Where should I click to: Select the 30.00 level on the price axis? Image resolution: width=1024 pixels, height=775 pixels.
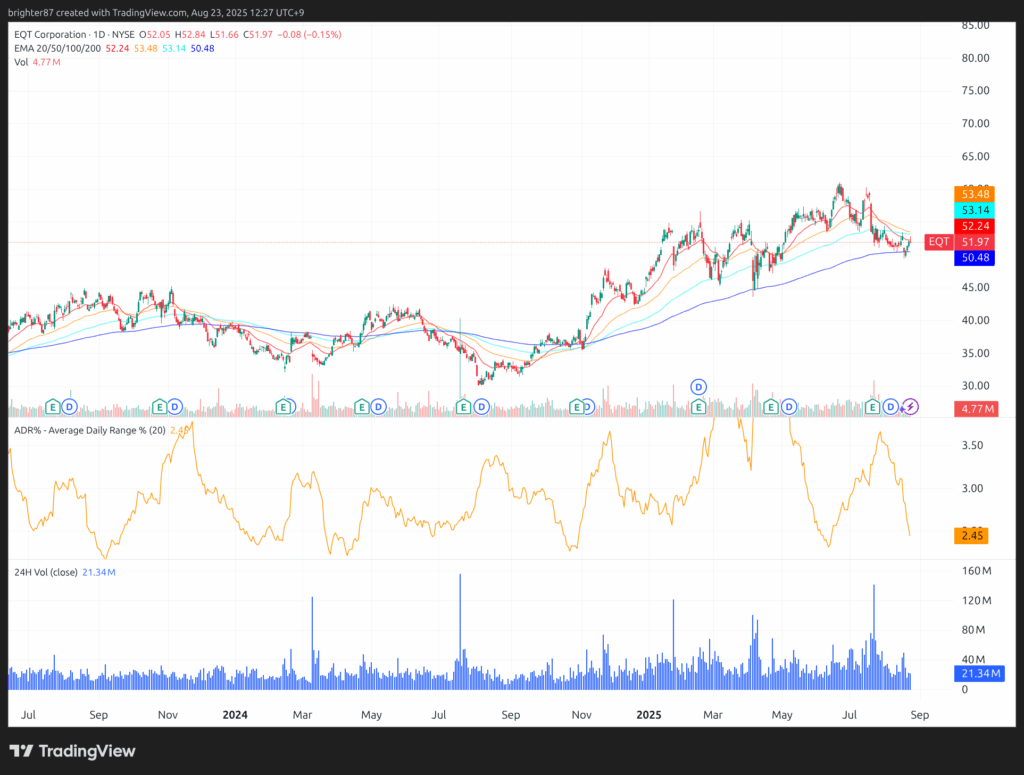pos(976,386)
